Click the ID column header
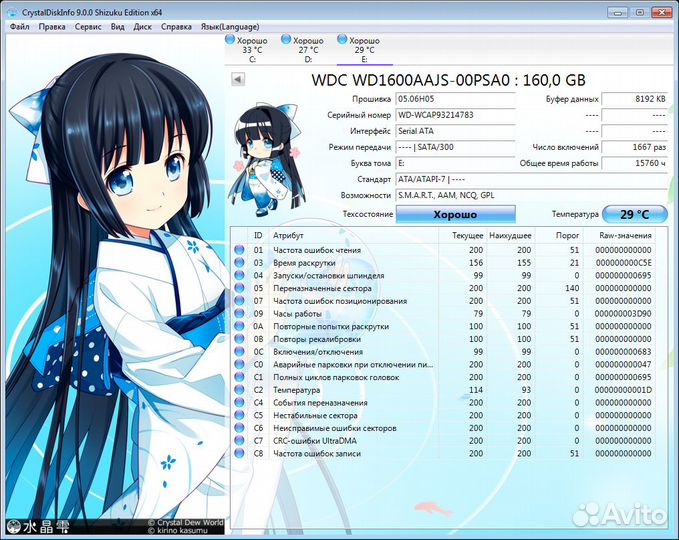The height and width of the screenshot is (540, 679). [x=258, y=236]
